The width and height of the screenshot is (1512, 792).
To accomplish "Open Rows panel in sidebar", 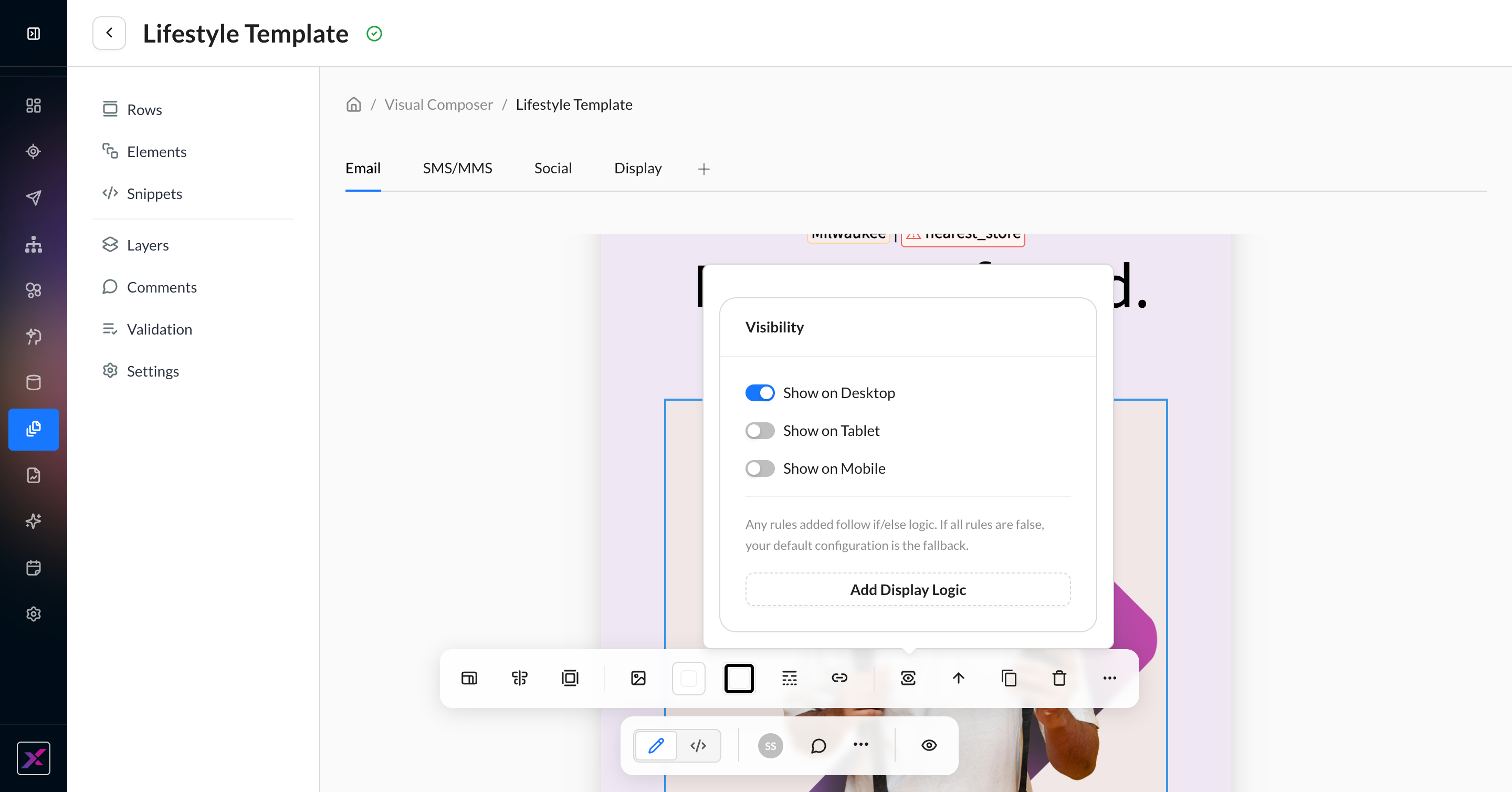I will 132,110.
